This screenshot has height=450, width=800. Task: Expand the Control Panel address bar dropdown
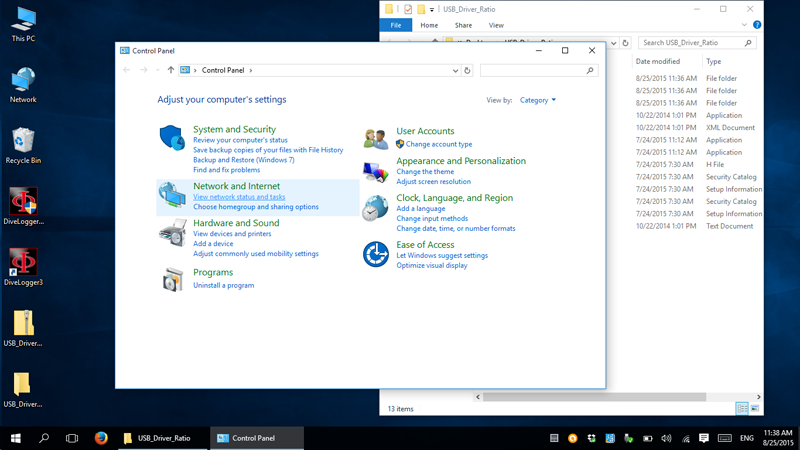click(455, 70)
